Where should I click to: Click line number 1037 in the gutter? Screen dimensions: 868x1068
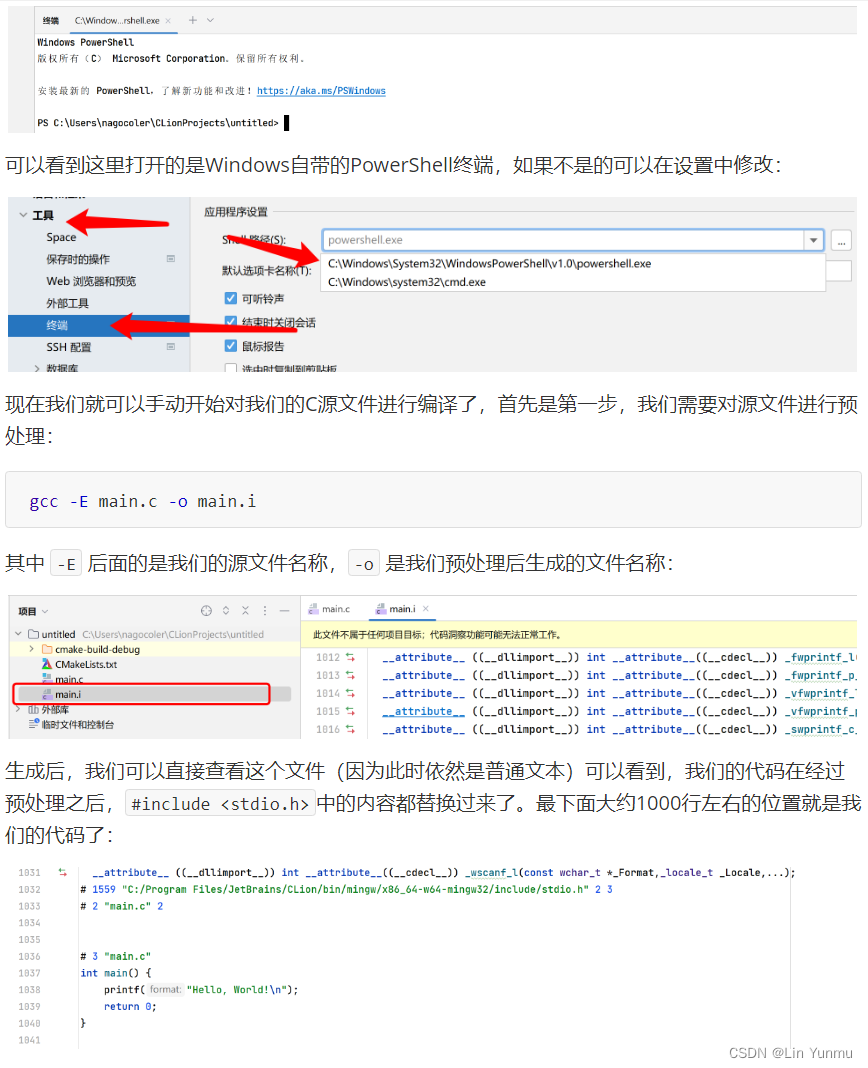[29, 973]
